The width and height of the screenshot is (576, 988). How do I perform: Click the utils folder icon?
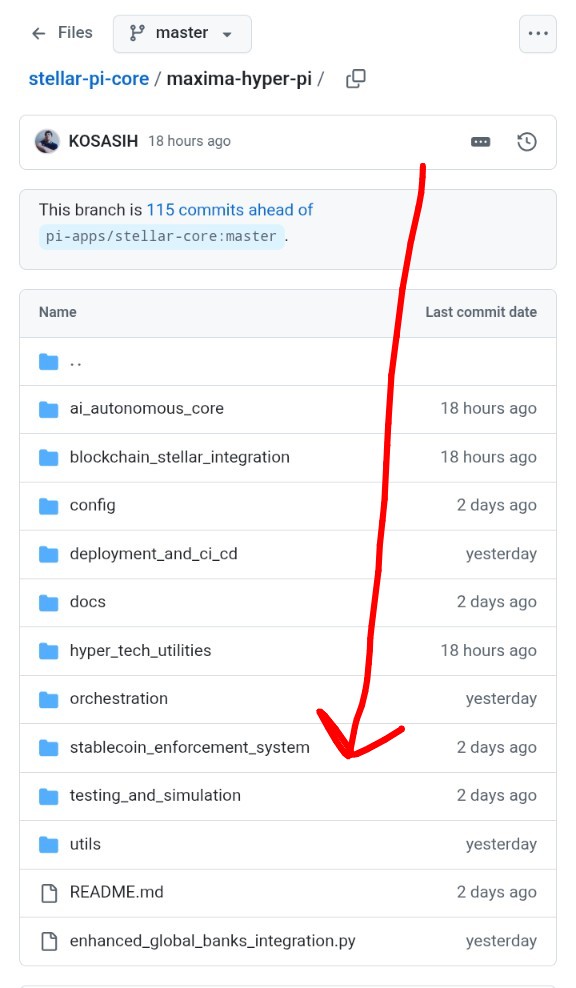click(49, 844)
